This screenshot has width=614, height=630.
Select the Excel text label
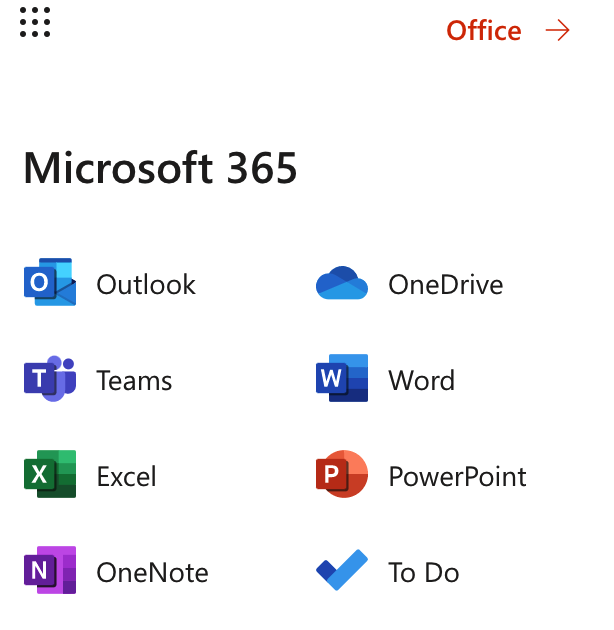coord(127,477)
